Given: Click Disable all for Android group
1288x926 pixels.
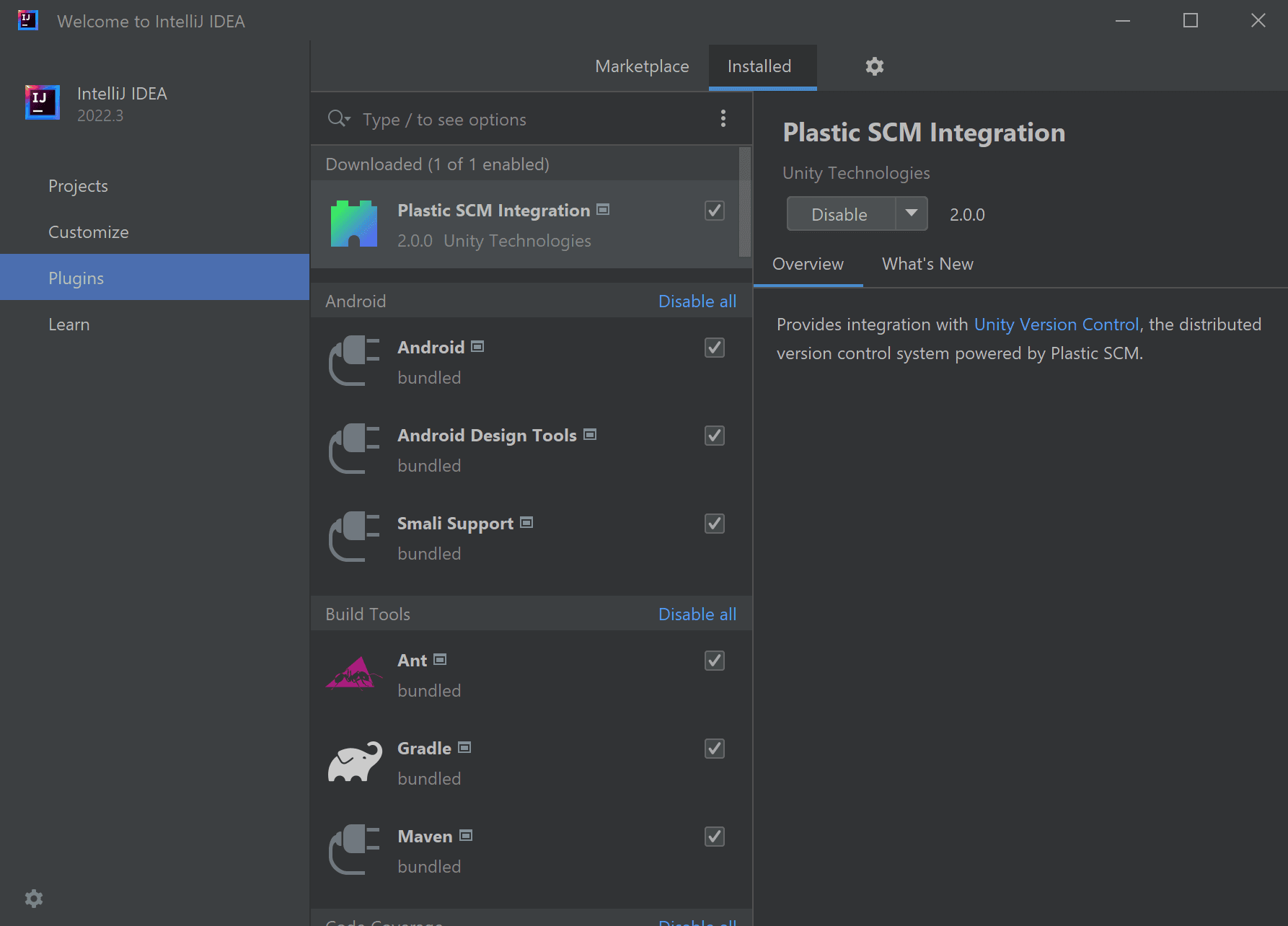Looking at the screenshot, I should (697, 301).
